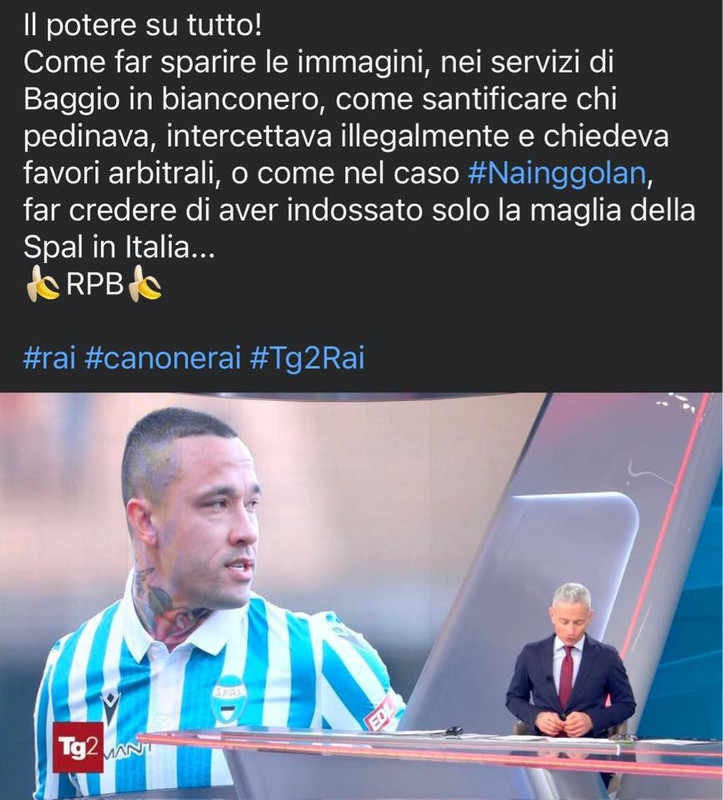The height and width of the screenshot is (800, 723).
Task: Click the Macron logo on the shirt
Action: point(109,707)
